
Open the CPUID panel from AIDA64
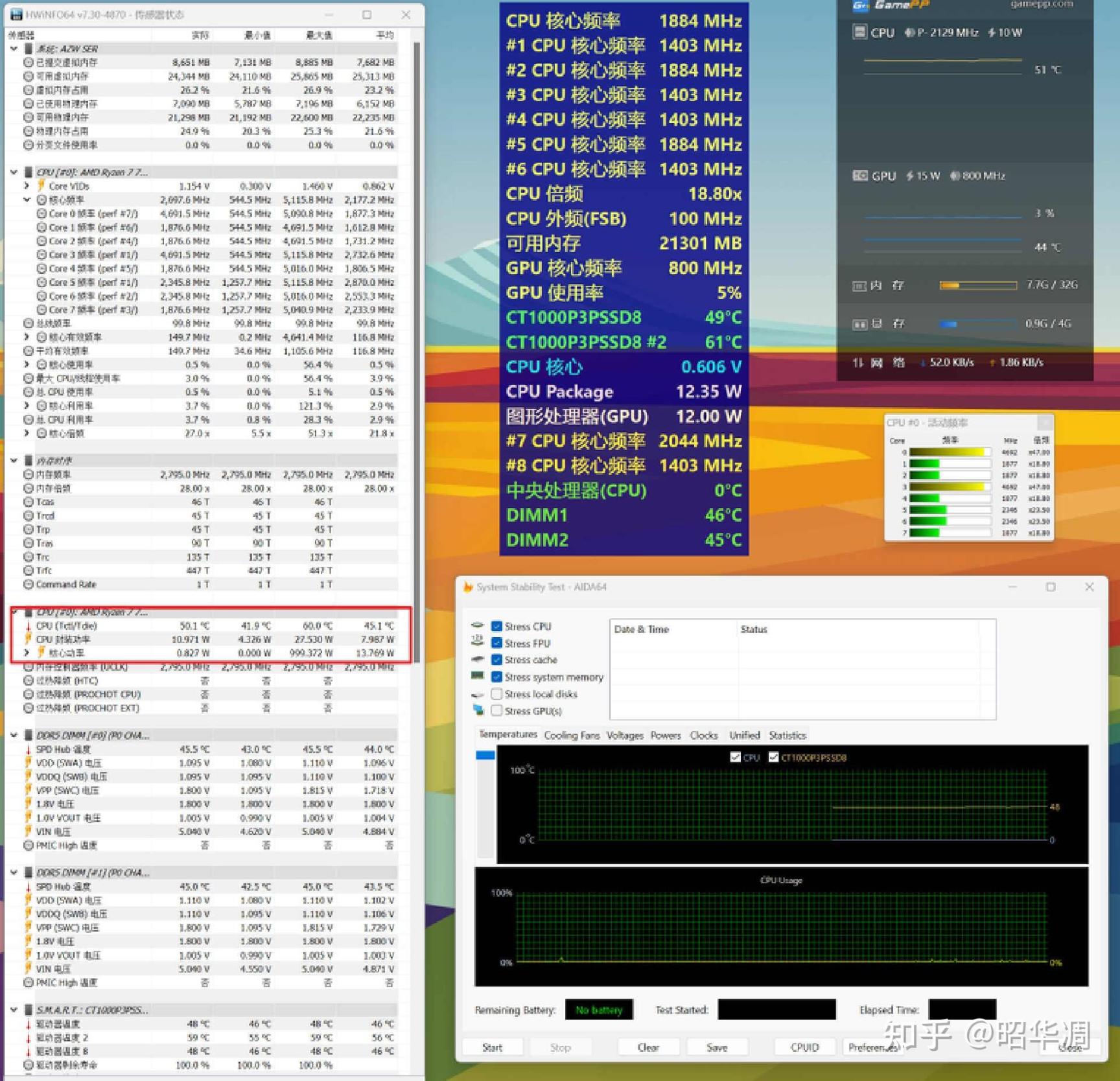click(x=805, y=1047)
